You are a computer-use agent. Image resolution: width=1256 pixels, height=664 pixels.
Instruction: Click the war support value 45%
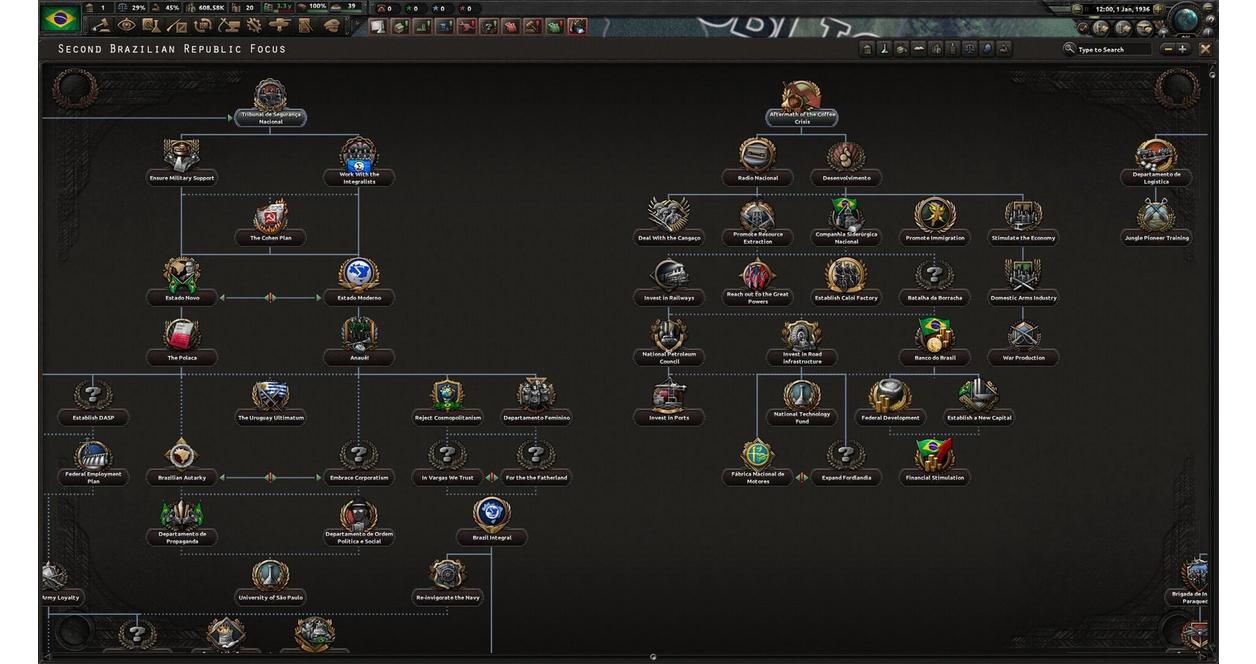click(172, 8)
